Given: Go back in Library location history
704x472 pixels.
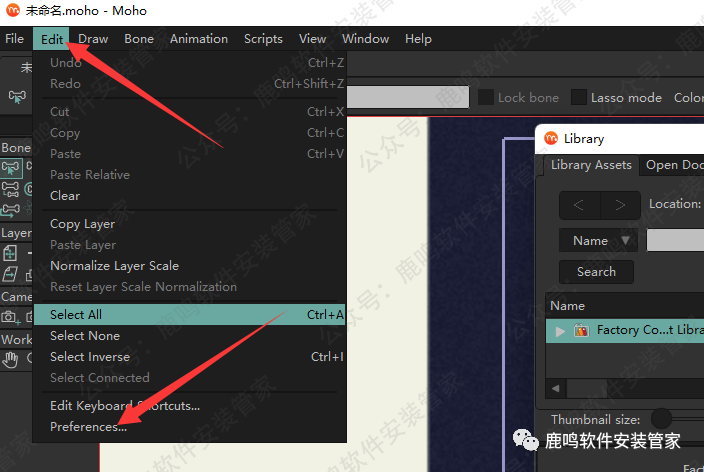Looking at the screenshot, I should click(x=579, y=205).
